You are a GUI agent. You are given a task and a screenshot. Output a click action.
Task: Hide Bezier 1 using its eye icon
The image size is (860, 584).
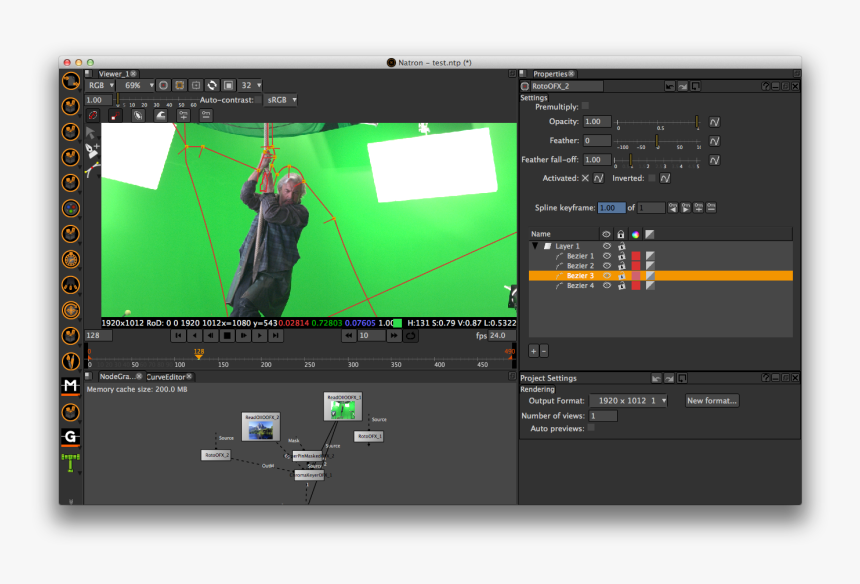(605, 257)
